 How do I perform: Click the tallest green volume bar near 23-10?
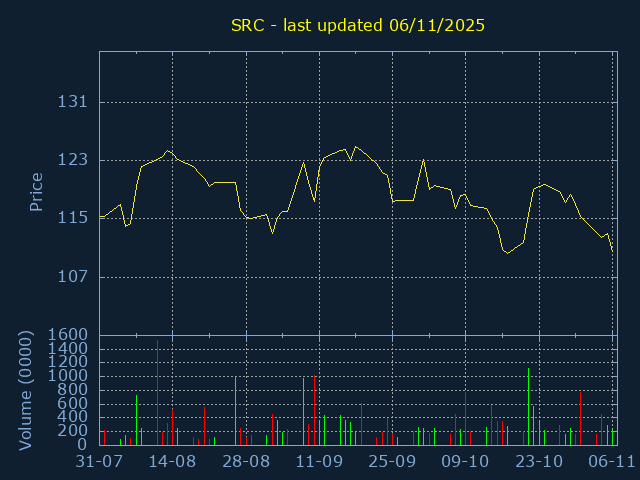click(529, 407)
